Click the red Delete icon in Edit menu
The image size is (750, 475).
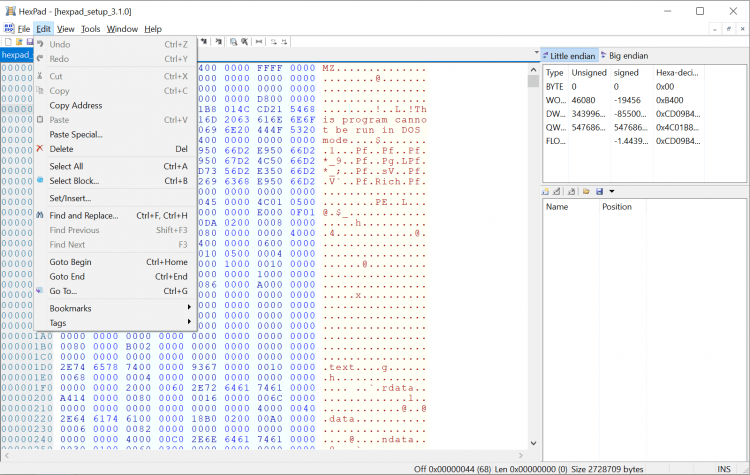tap(40, 149)
